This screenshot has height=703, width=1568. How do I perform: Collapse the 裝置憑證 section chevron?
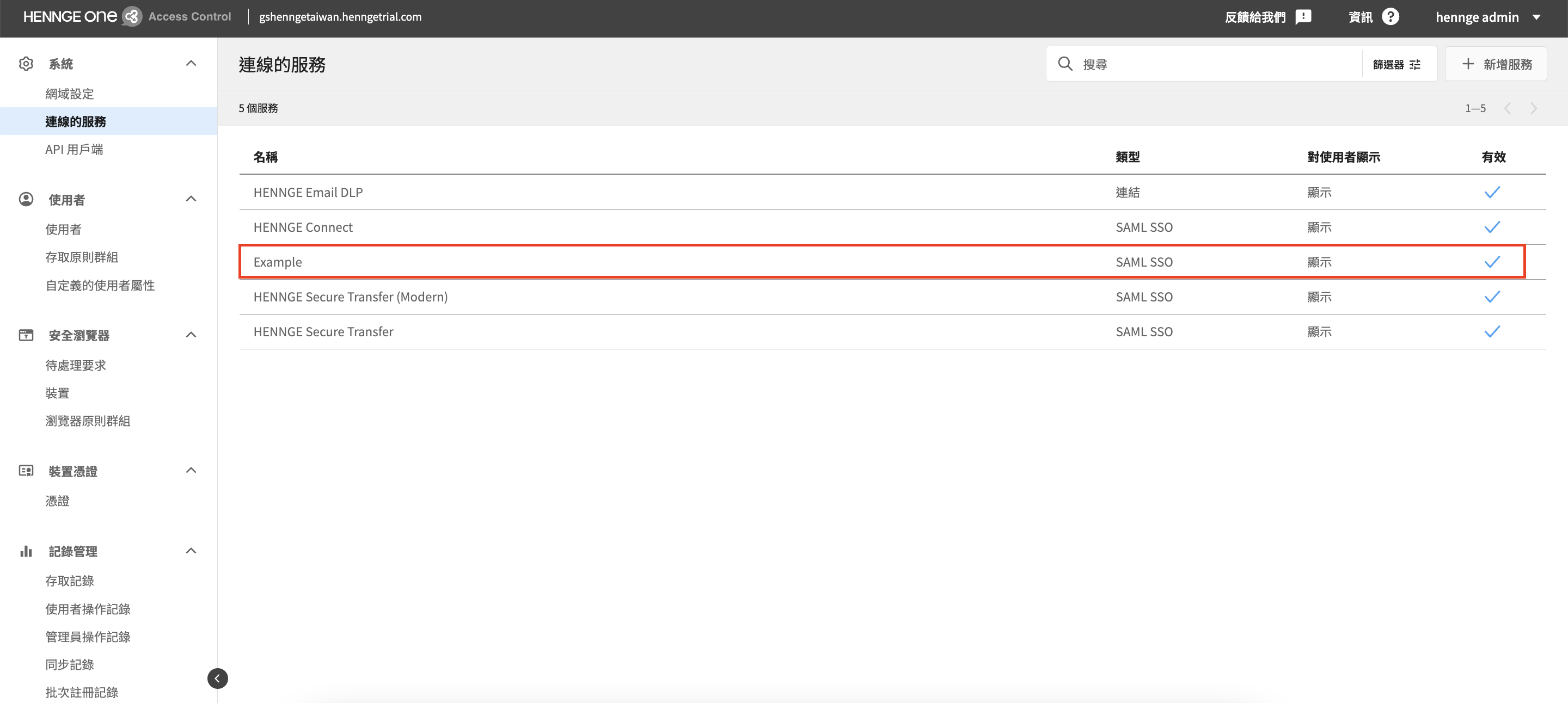191,471
